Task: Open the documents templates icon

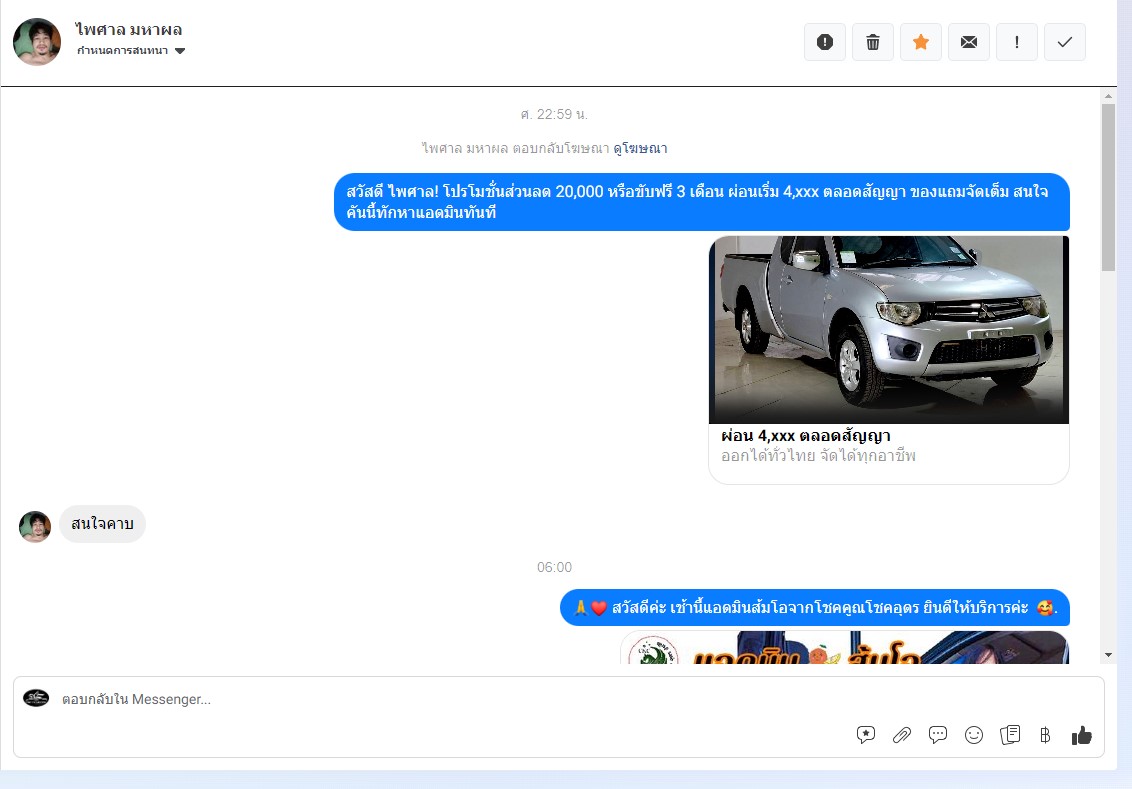Action: pos(1010,735)
